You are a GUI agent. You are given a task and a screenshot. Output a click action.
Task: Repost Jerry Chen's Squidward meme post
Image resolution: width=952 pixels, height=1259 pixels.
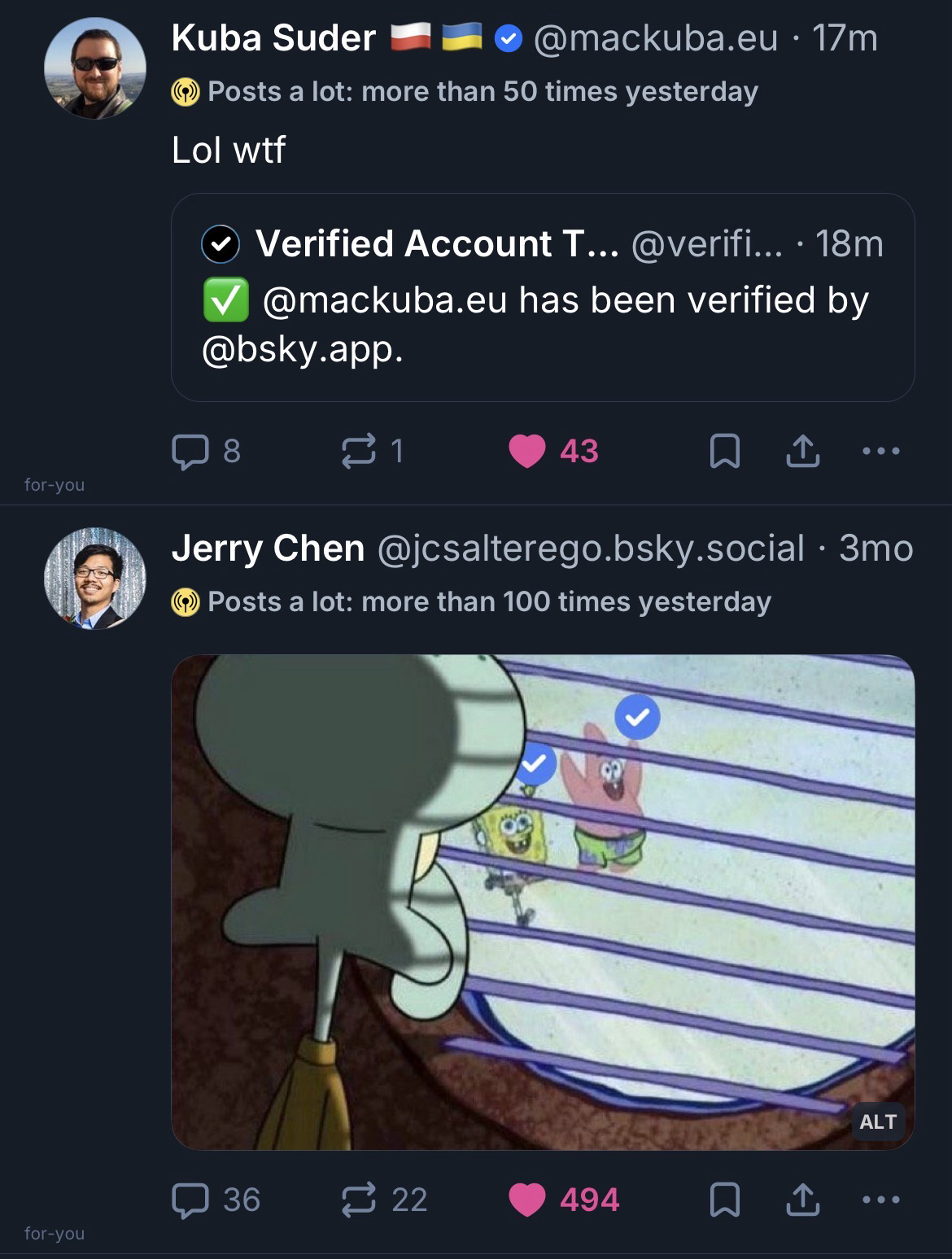[359, 1200]
